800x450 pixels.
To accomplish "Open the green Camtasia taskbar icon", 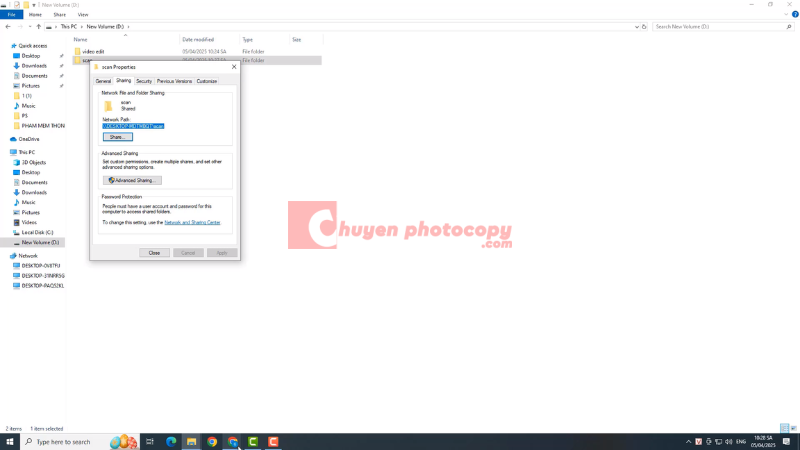I will 253,442.
